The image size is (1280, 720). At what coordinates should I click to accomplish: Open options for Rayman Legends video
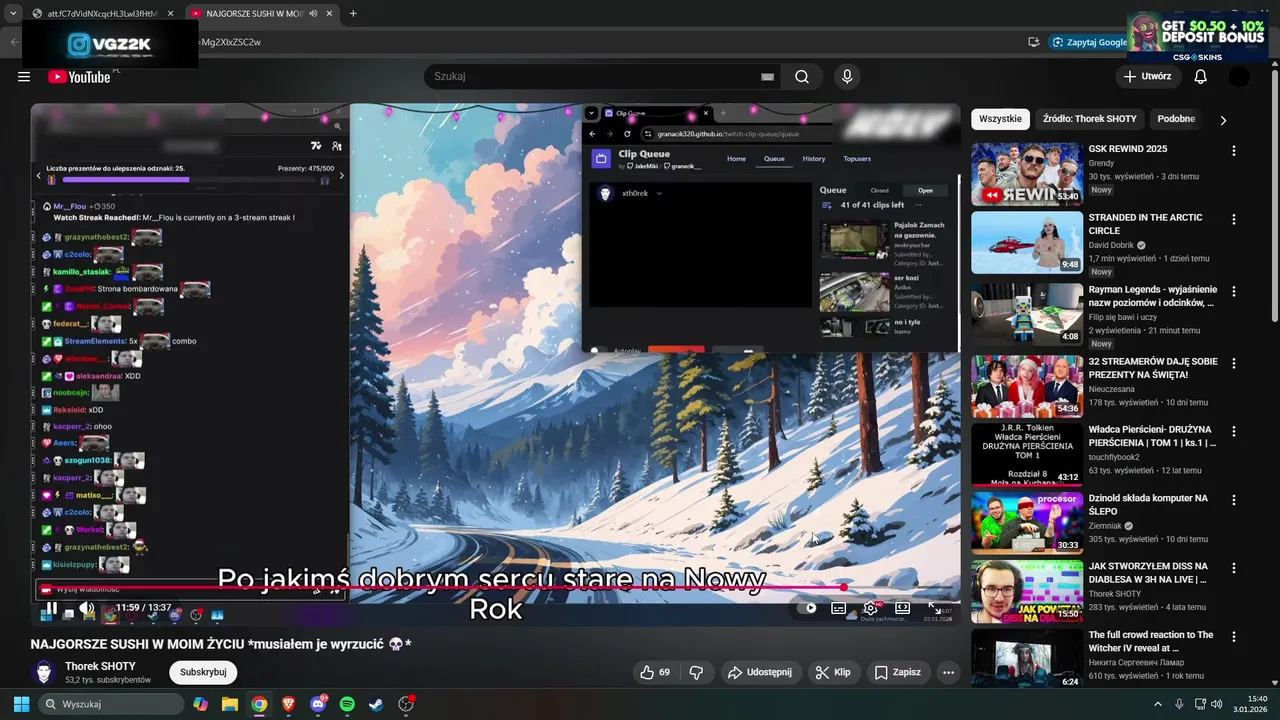pyautogui.click(x=1233, y=291)
